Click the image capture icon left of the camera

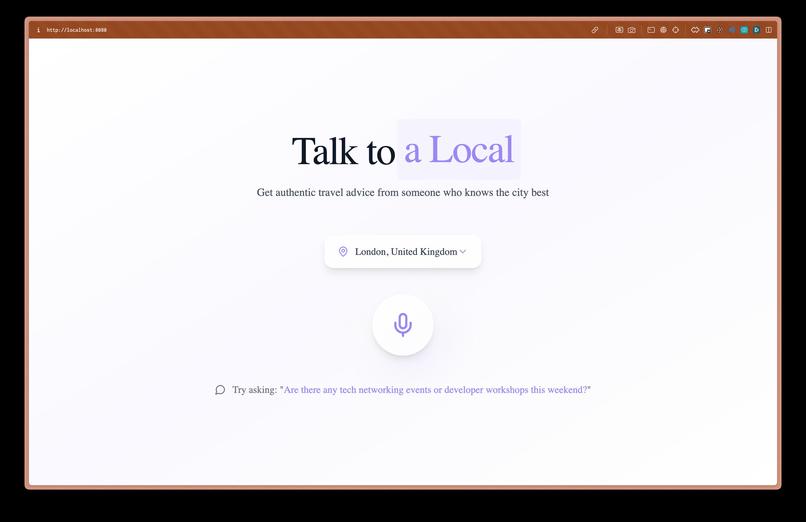click(x=619, y=30)
